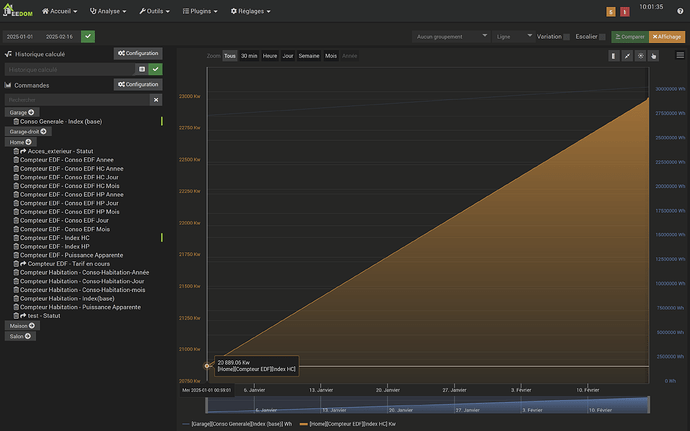Viewport: 690px width, 431px height.
Task: Open the red alert badge
Action: [x=624, y=12]
